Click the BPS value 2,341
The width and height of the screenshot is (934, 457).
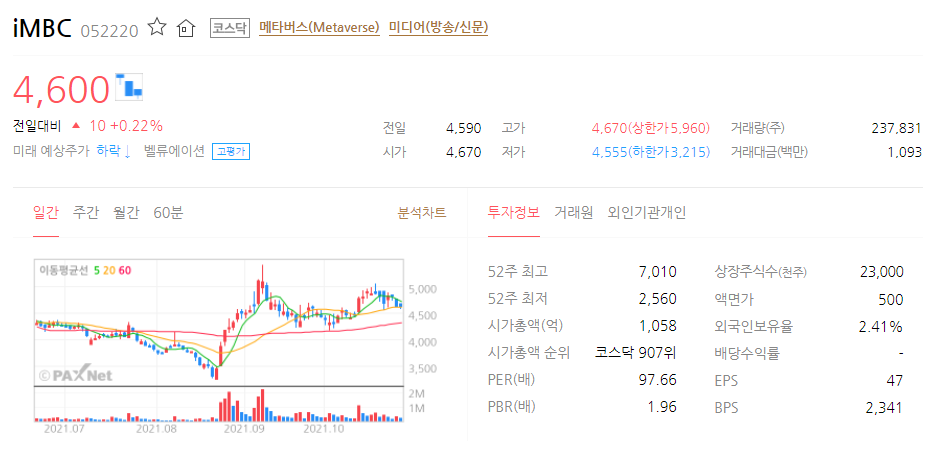click(885, 408)
